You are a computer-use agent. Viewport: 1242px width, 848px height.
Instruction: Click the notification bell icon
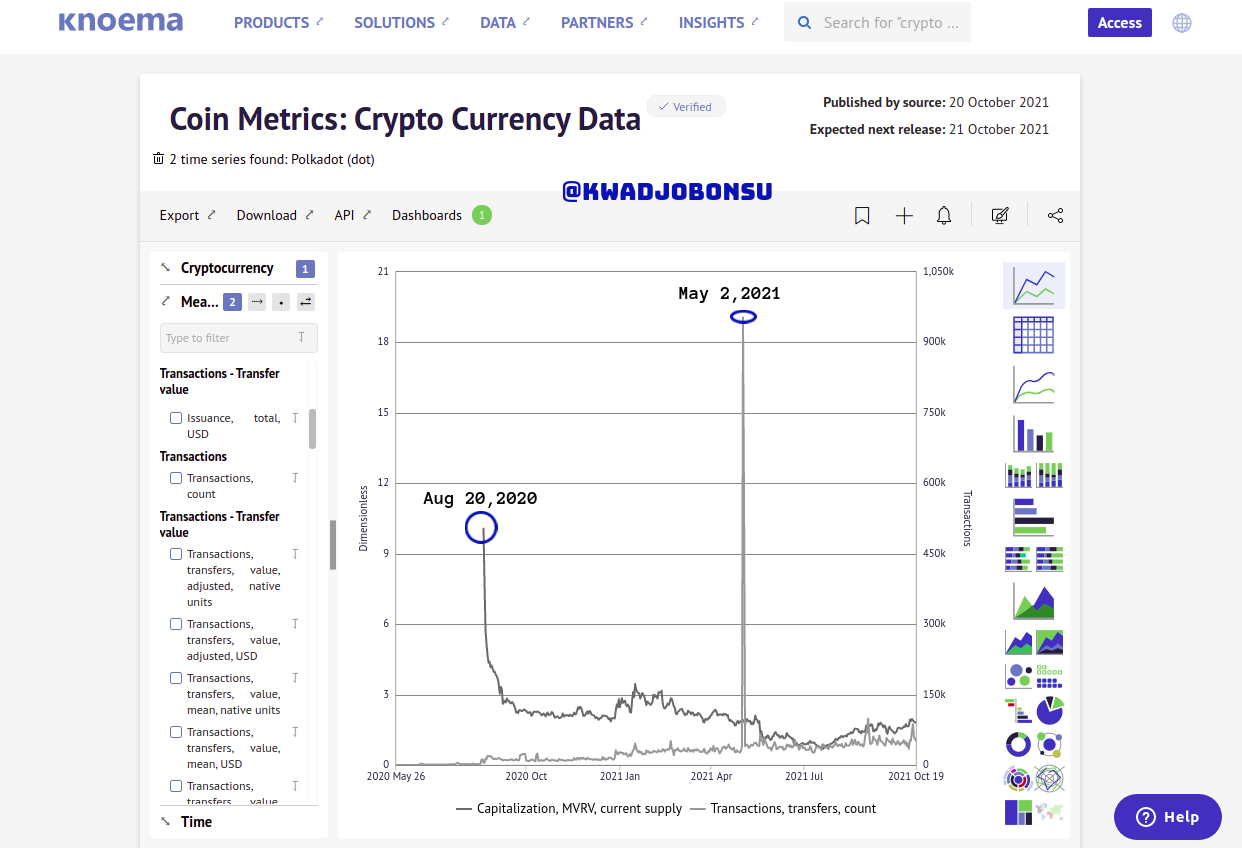pos(944,215)
